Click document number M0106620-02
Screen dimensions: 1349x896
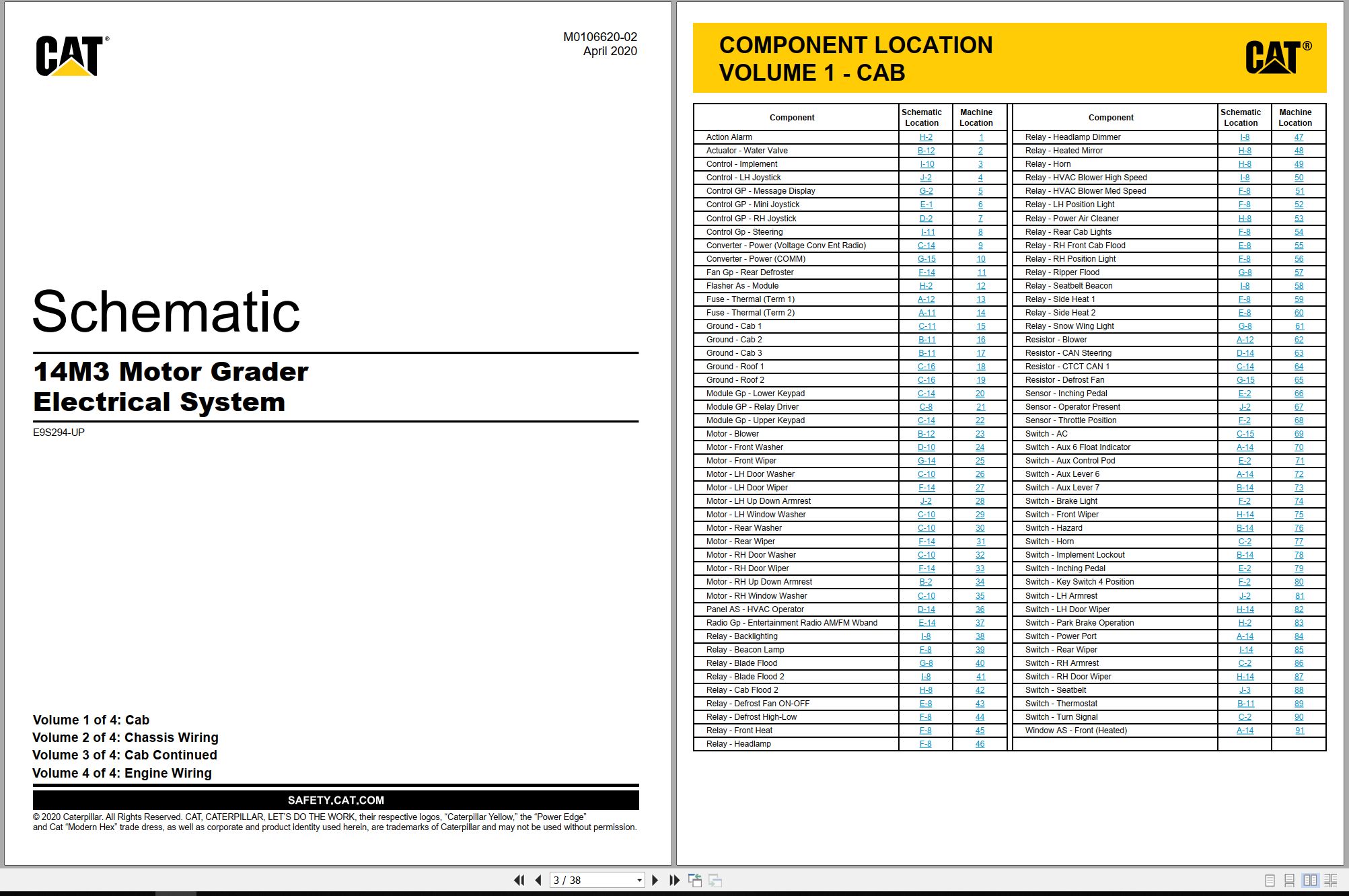tap(599, 37)
